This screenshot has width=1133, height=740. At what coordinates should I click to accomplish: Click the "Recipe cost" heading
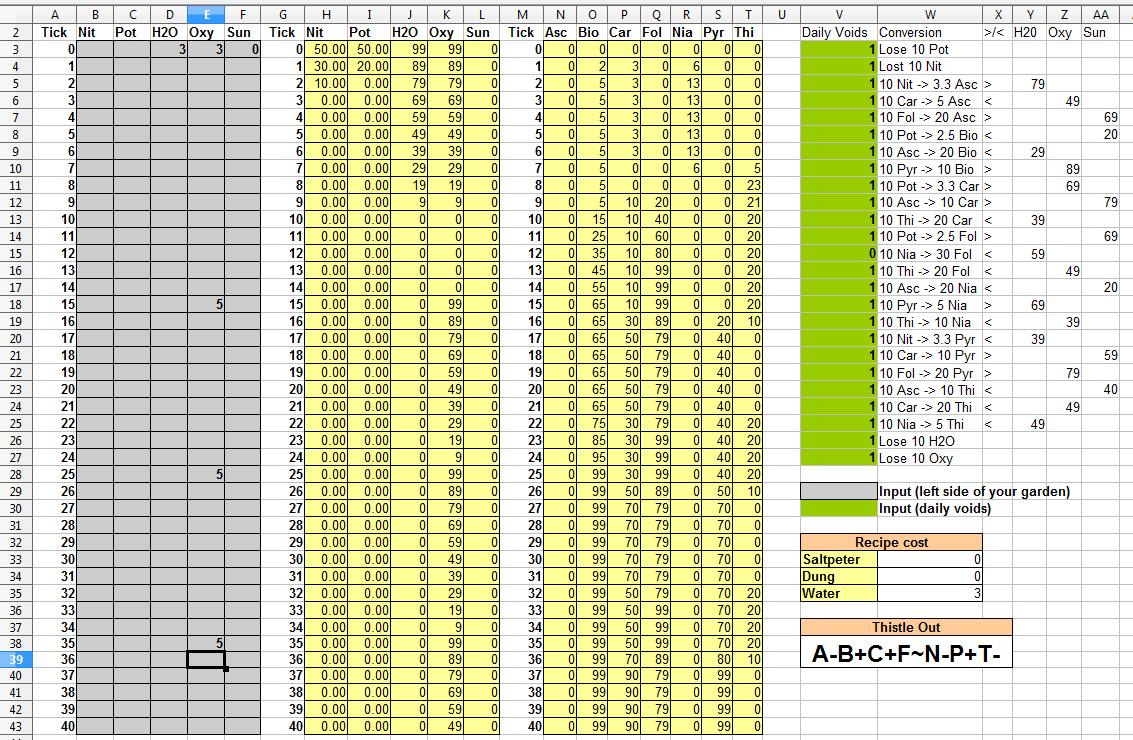tap(891, 542)
